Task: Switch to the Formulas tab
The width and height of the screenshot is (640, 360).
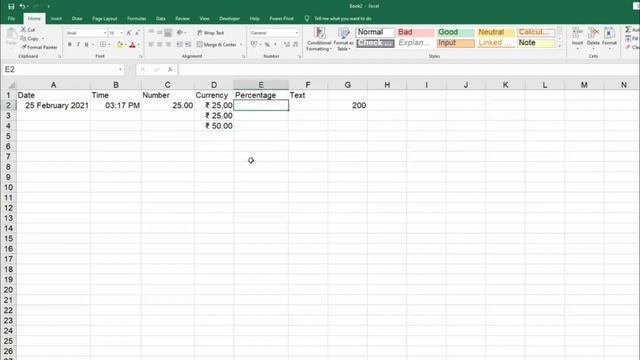Action: pos(136,18)
